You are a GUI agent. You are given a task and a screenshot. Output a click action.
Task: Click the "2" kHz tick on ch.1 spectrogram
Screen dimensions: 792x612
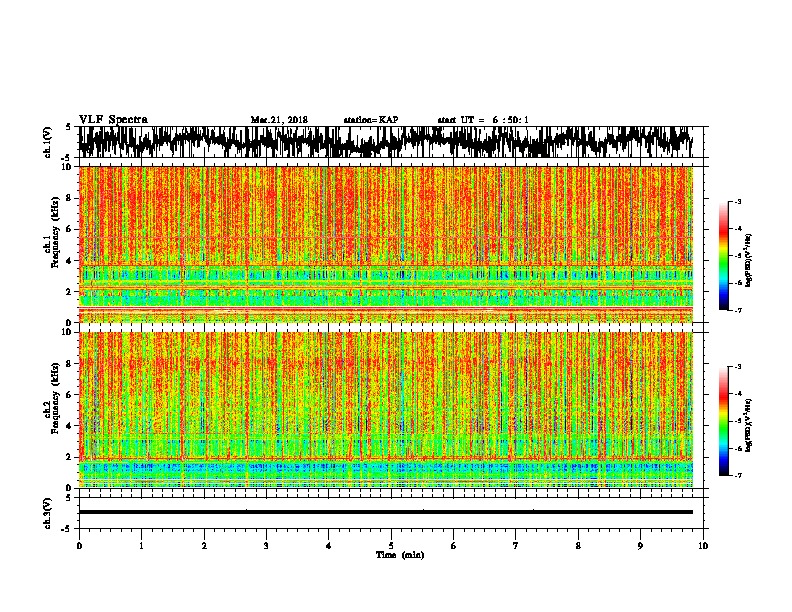(x=70, y=292)
